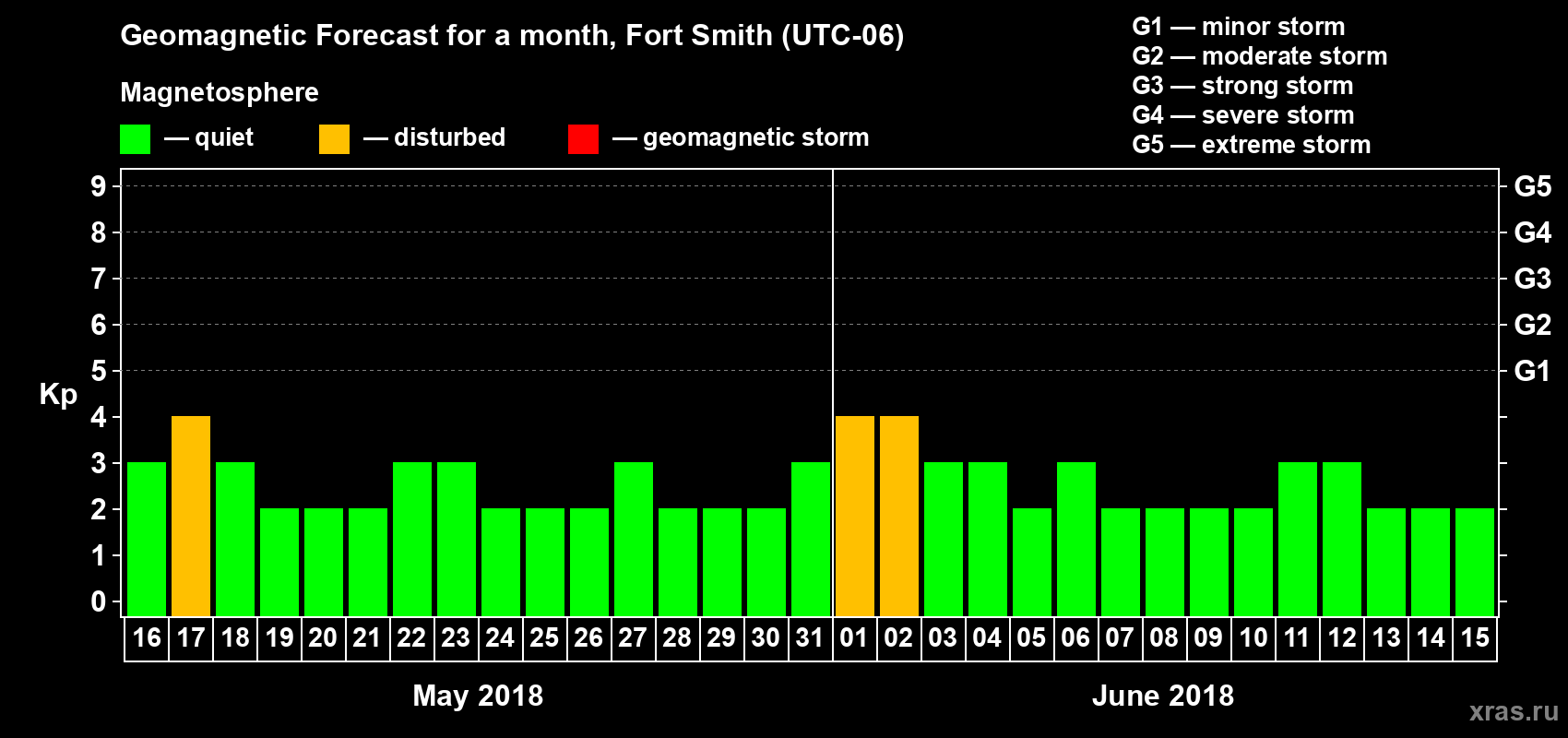Click the green bar for June 15
This screenshot has width=1568, height=738.
click(x=1475, y=562)
